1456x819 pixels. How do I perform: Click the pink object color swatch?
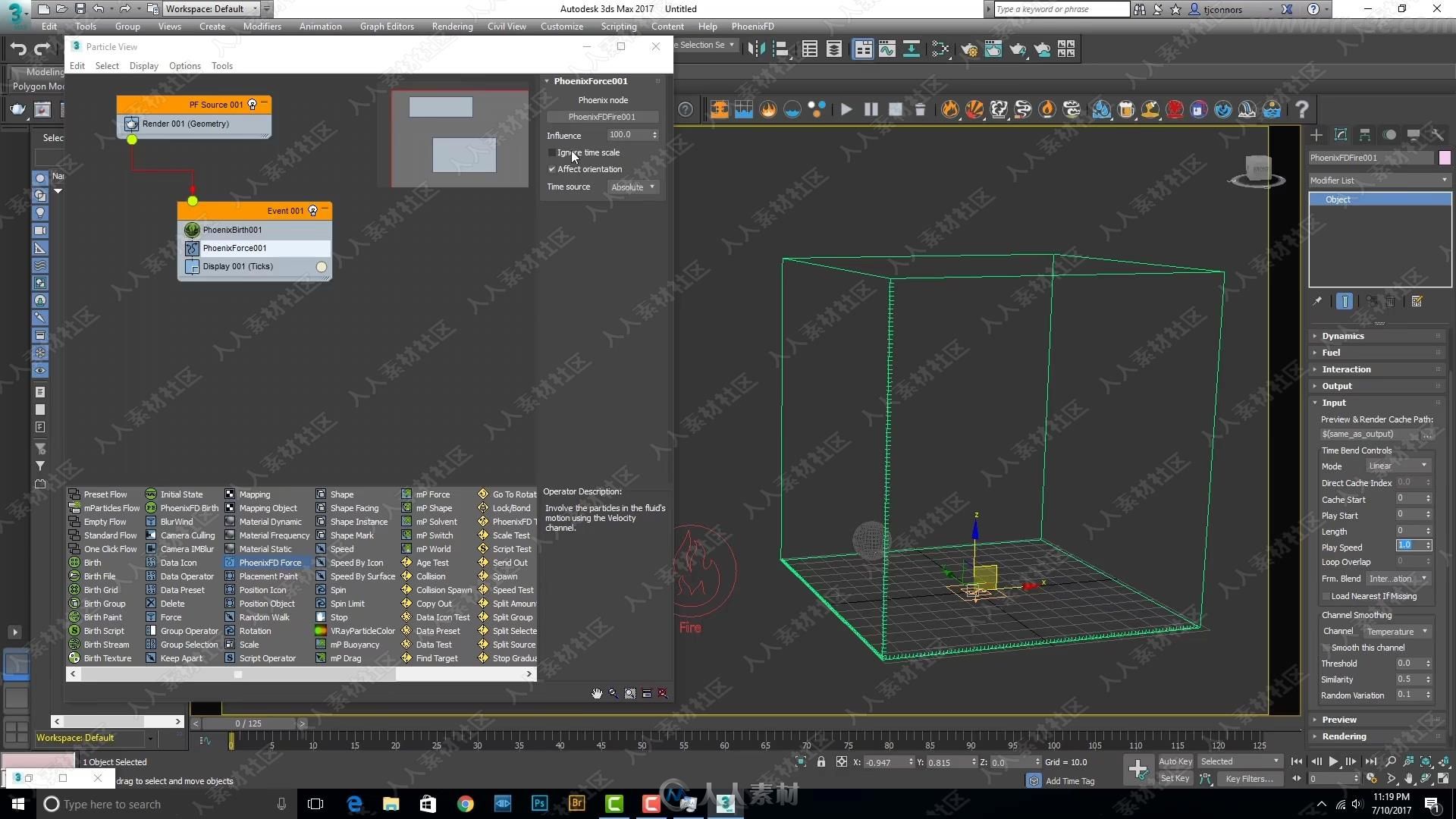[x=1444, y=158]
